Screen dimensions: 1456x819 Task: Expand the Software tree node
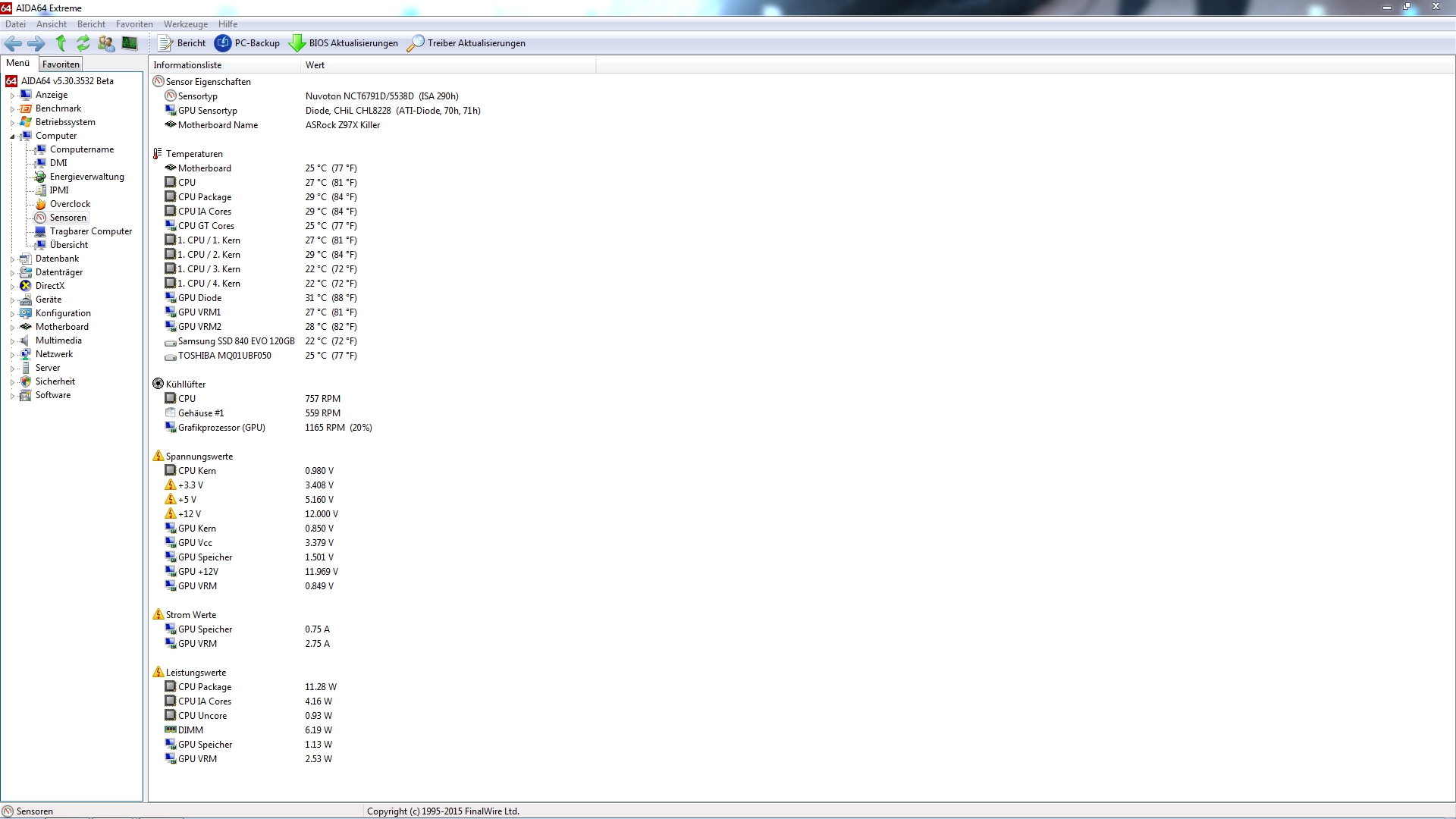point(12,396)
